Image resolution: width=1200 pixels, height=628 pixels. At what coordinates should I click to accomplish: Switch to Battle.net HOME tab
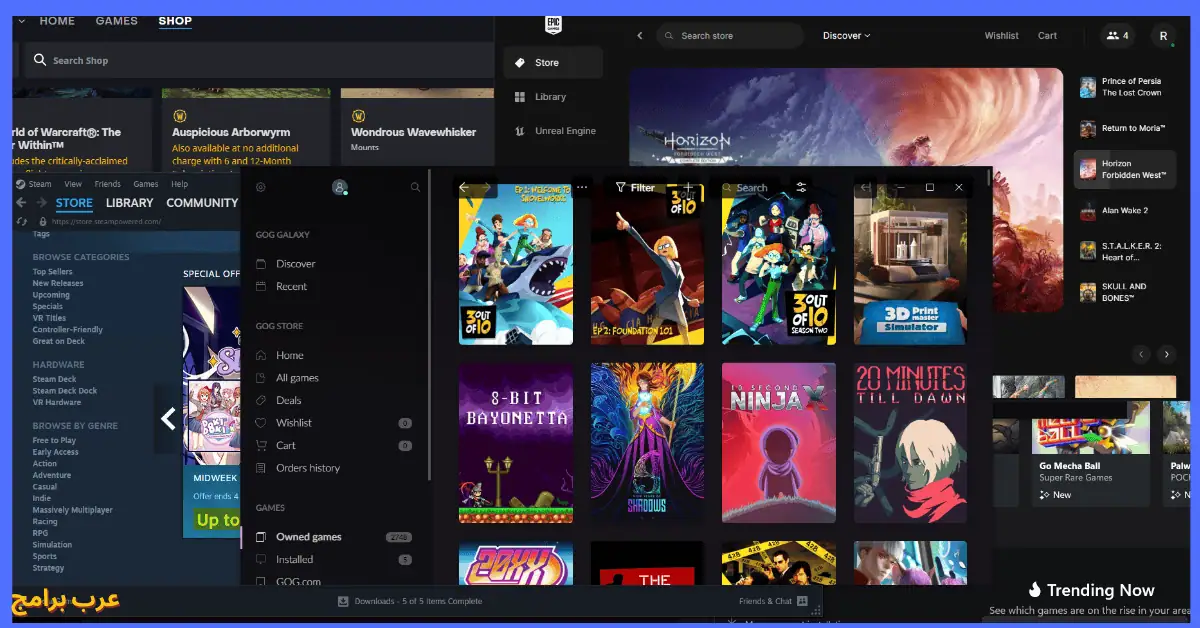pos(57,21)
